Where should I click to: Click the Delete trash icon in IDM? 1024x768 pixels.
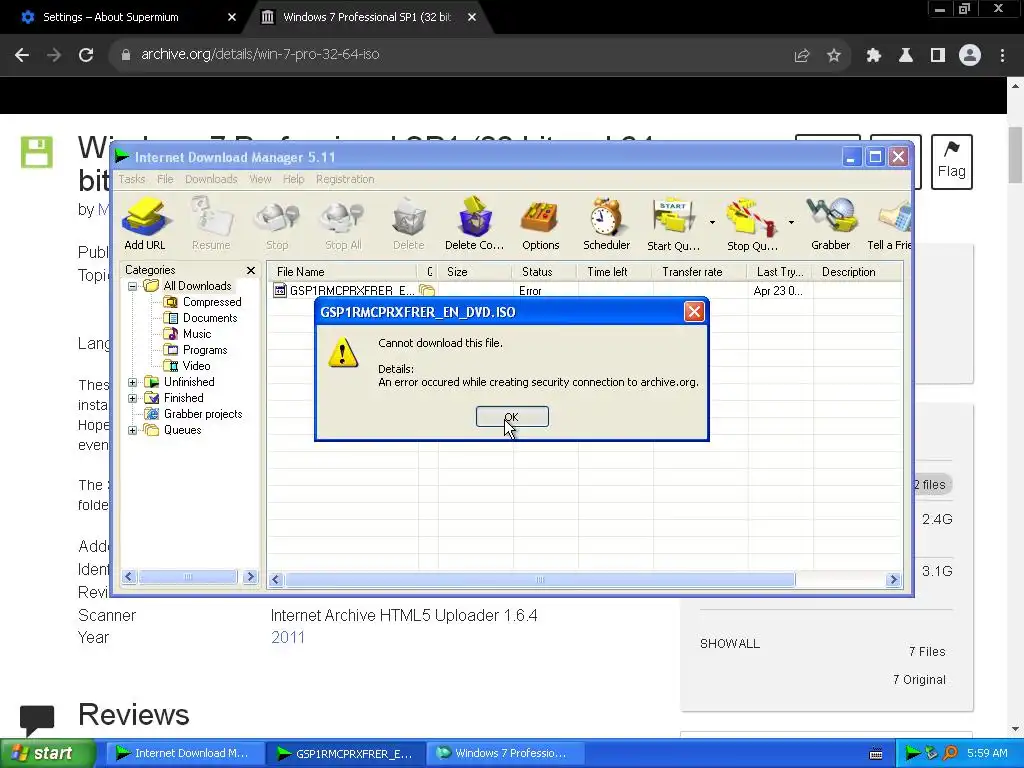click(409, 224)
